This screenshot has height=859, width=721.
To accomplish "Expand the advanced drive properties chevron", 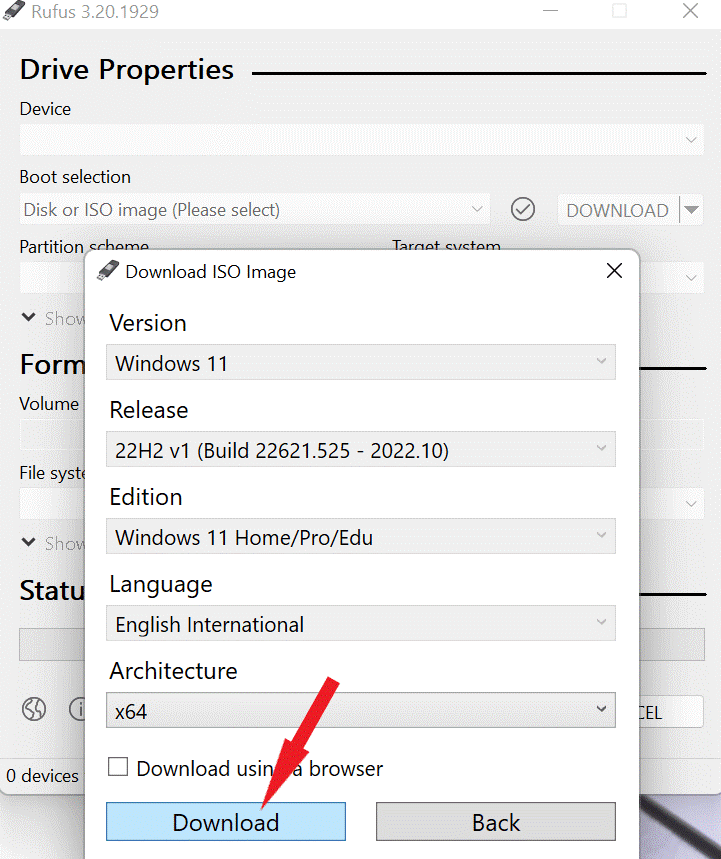I will coord(28,317).
